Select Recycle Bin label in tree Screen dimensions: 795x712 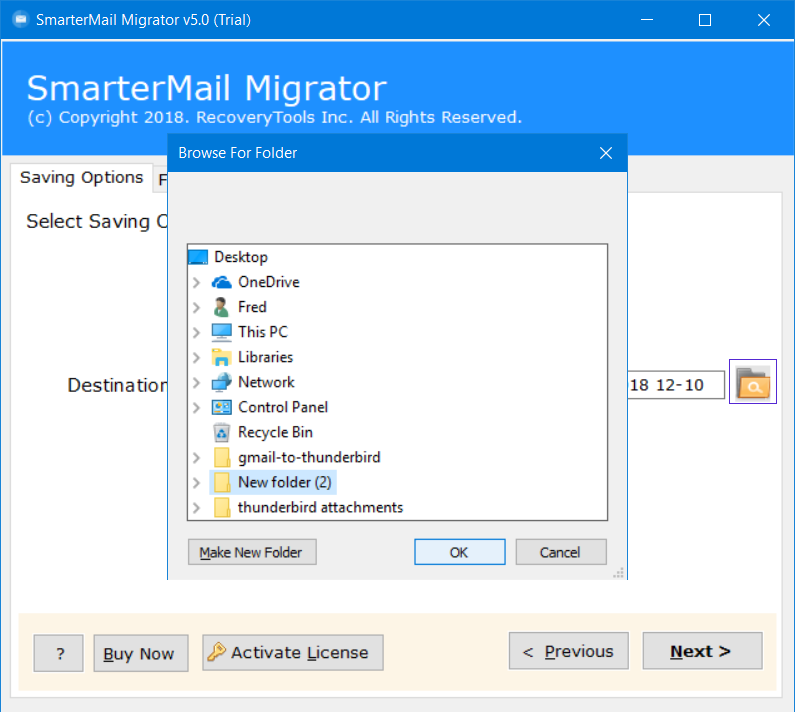[x=275, y=433]
